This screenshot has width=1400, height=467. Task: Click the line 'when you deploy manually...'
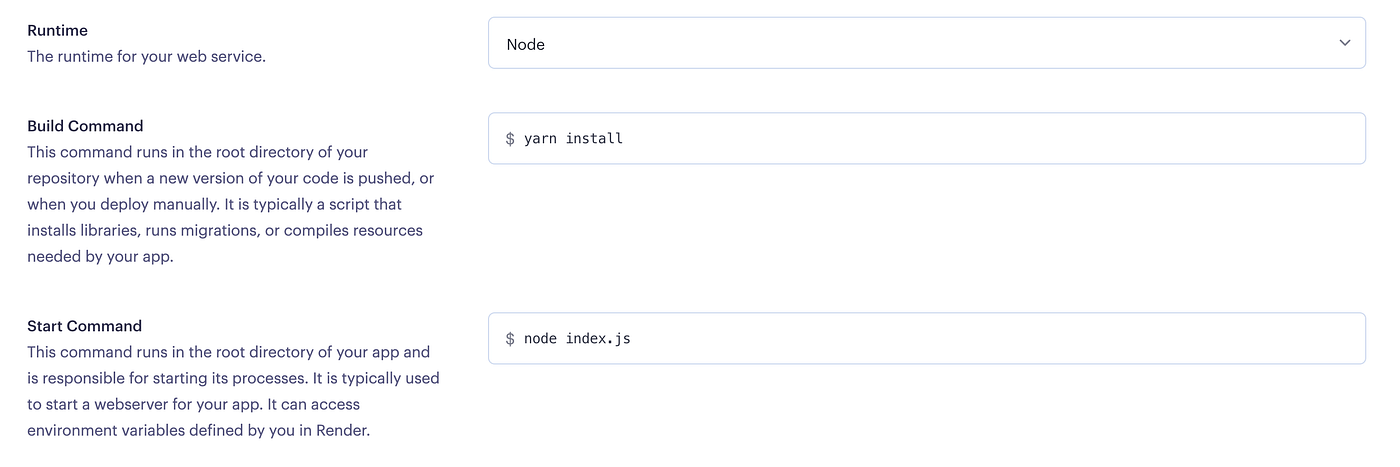(x=214, y=204)
